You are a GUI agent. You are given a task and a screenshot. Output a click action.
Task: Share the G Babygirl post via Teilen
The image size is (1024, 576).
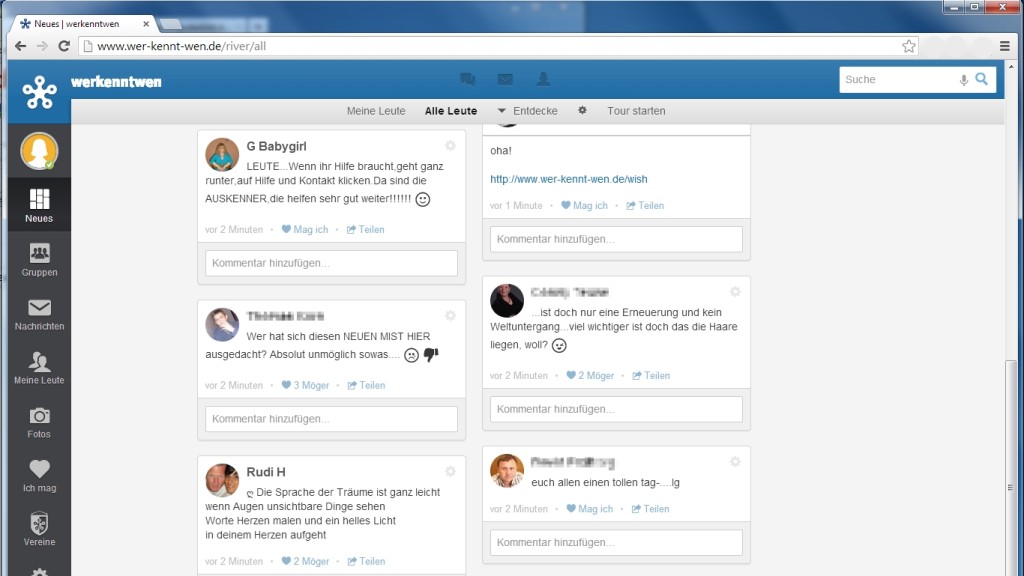coord(366,229)
